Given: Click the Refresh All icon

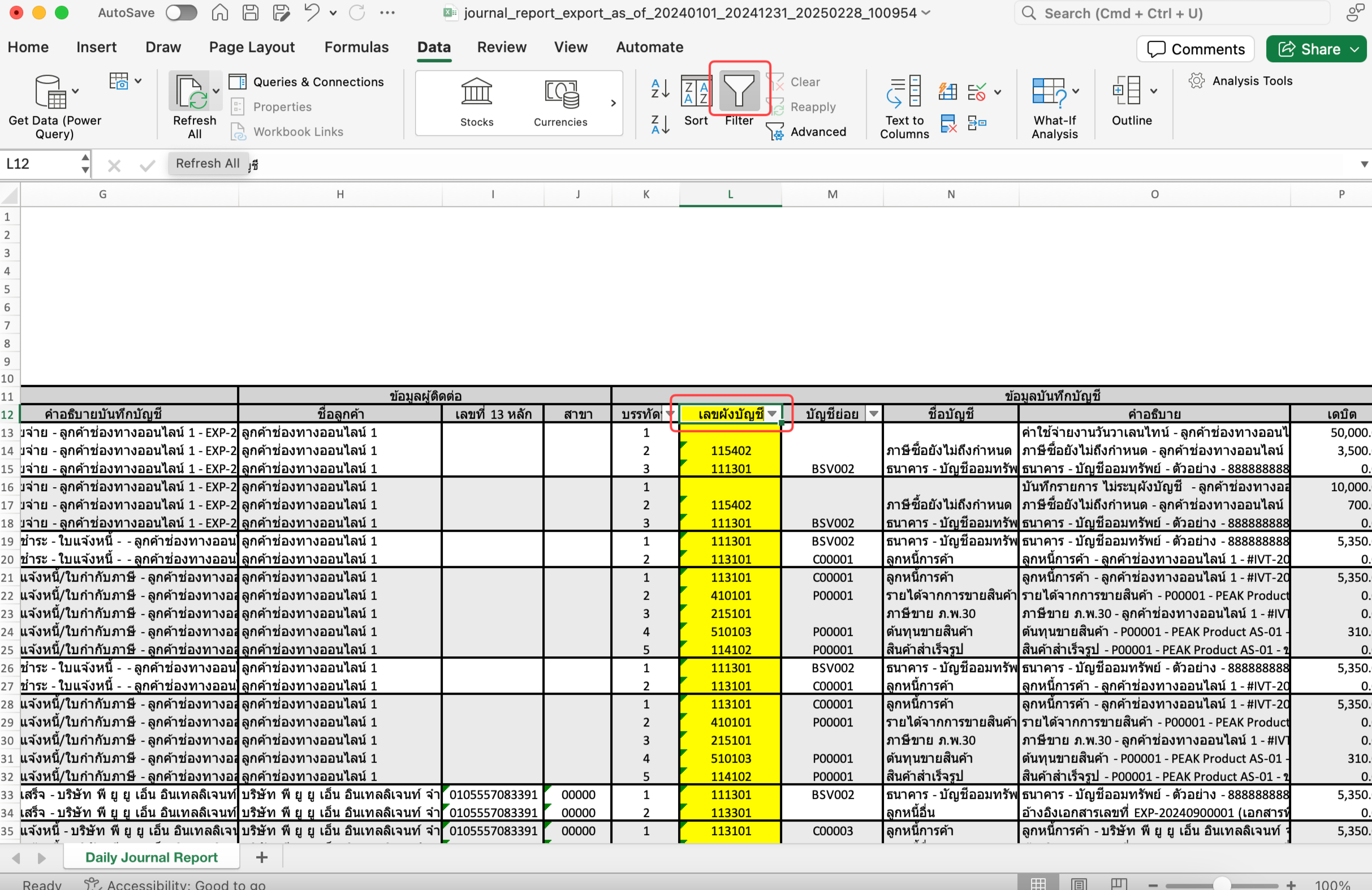Looking at the screenshot, I should click(x=191, y=92).
